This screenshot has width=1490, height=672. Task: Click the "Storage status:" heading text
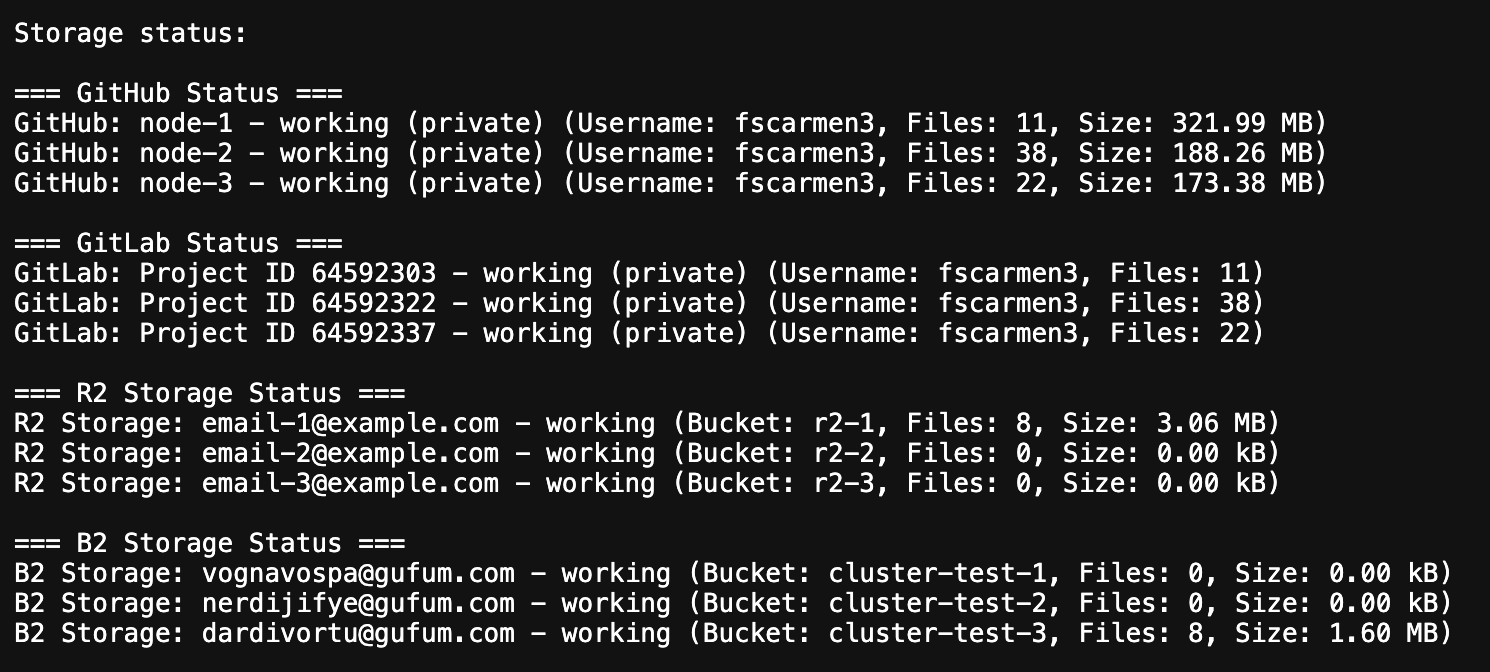click(130, 33)
